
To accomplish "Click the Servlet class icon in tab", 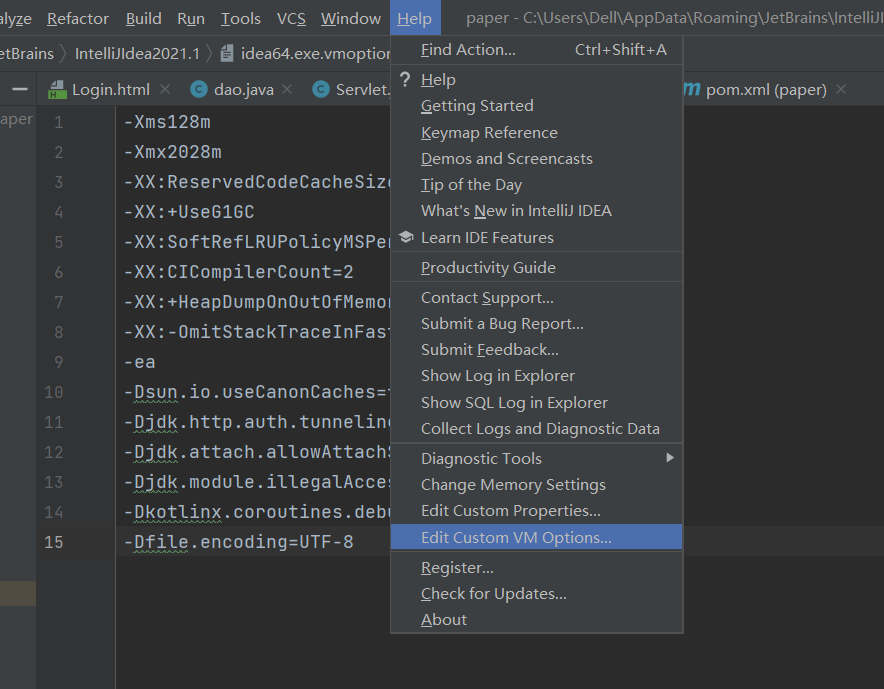I will (x=321, y=89).
